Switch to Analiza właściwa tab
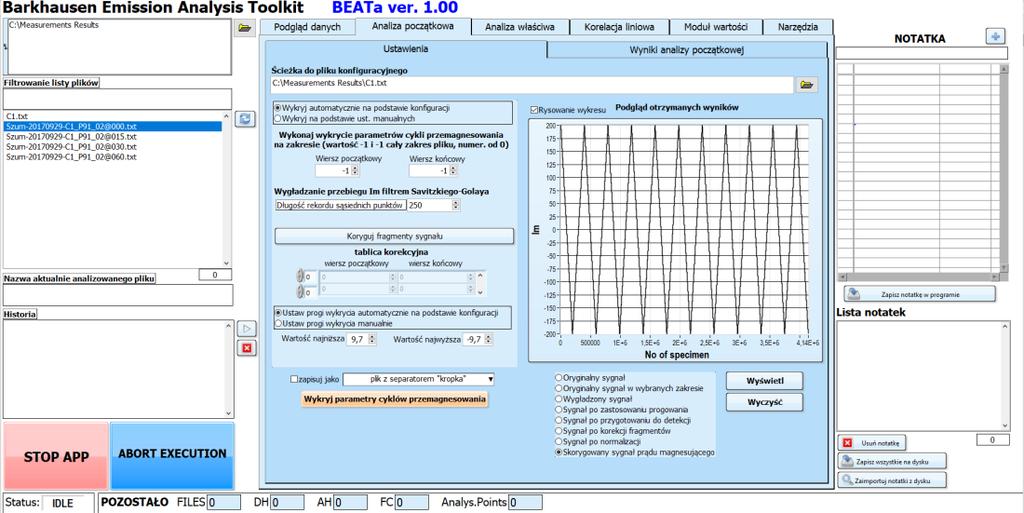The width and height of the screenshot is (1024, 513). click(x=520, y=27)
